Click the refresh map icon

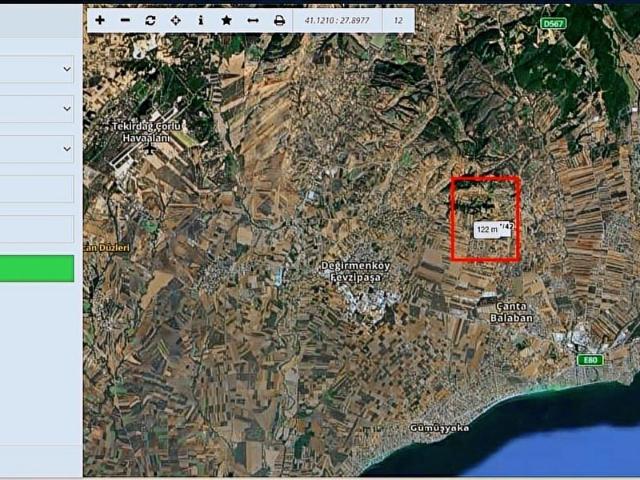tap(150, 20)
